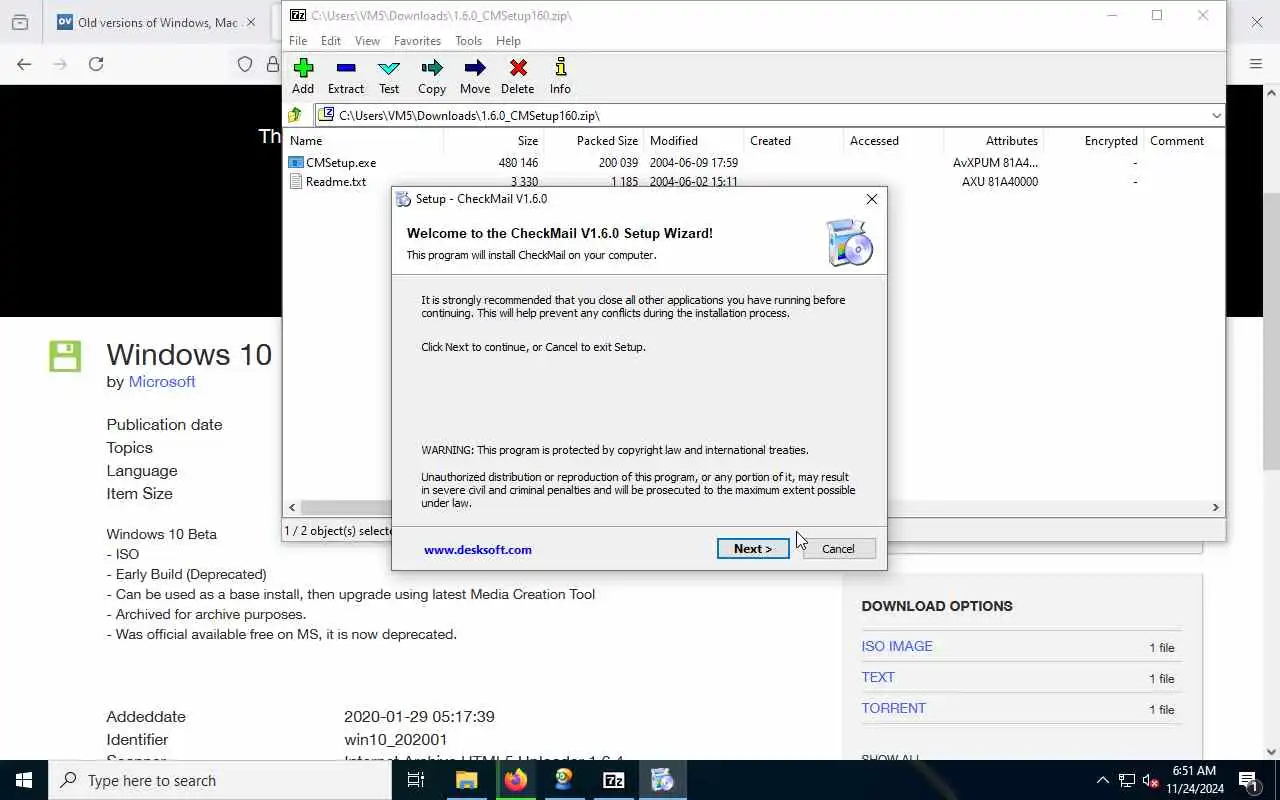The height and width of the screenshot is (800, 1280).
Task: Open the Help menu in 7-Zip
Action: [x=508, y=41]
